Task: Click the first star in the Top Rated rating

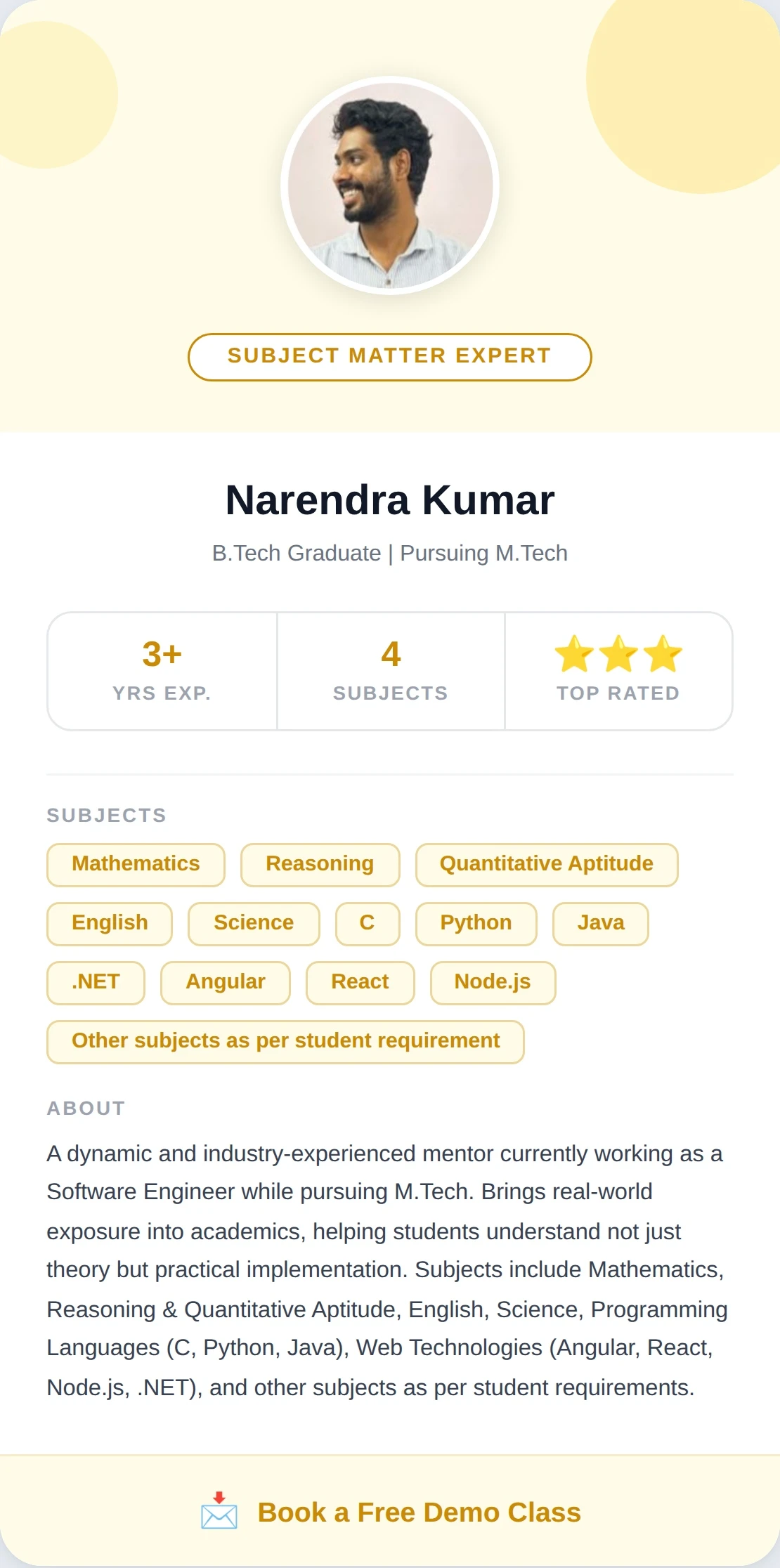Action: [x=574, y=655]
